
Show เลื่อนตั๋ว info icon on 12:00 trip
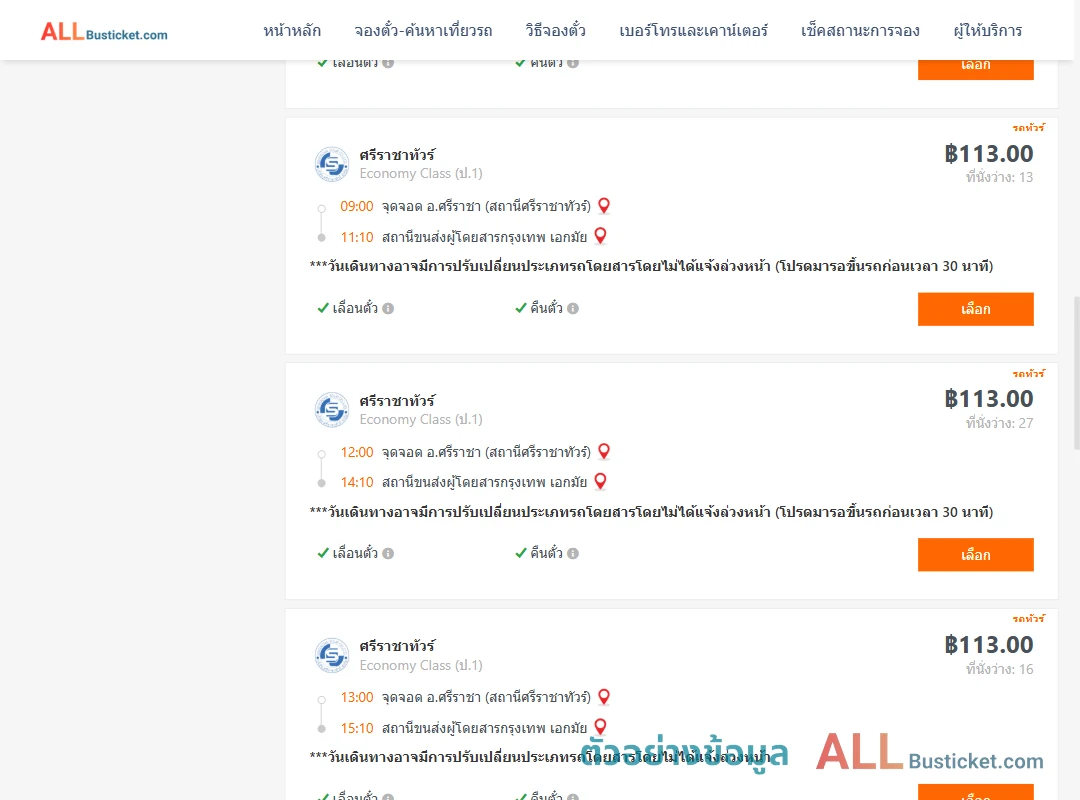[x=388, y=553]
